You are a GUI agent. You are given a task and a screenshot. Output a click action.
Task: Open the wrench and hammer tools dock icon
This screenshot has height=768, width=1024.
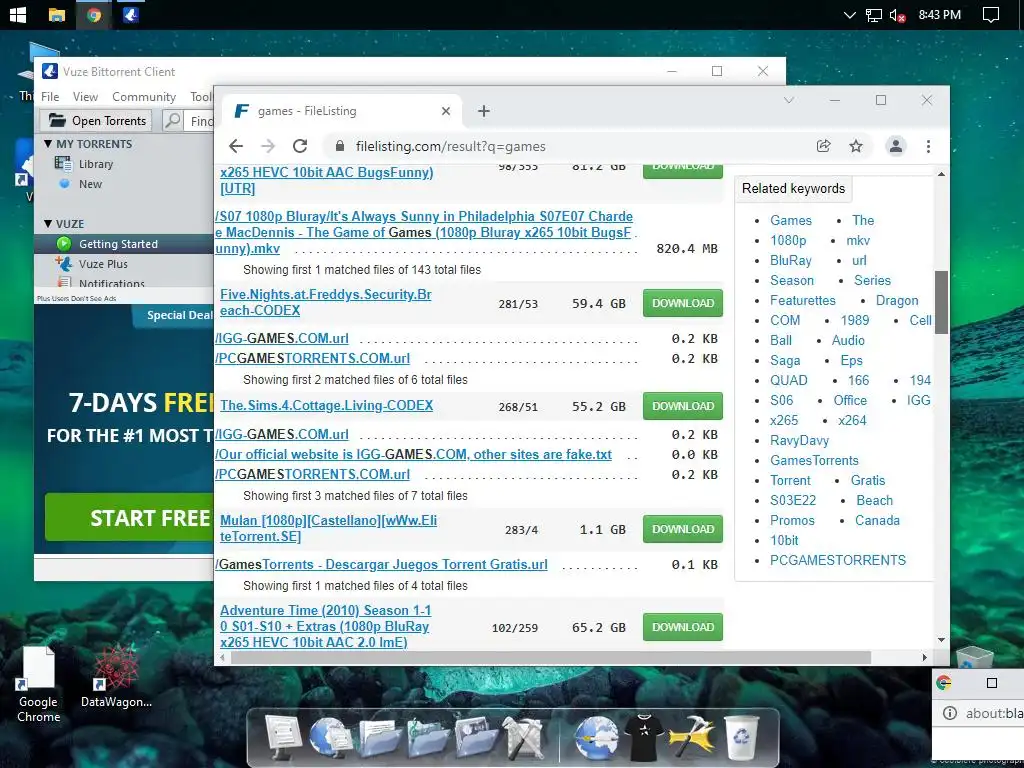[x=523, y=738]
